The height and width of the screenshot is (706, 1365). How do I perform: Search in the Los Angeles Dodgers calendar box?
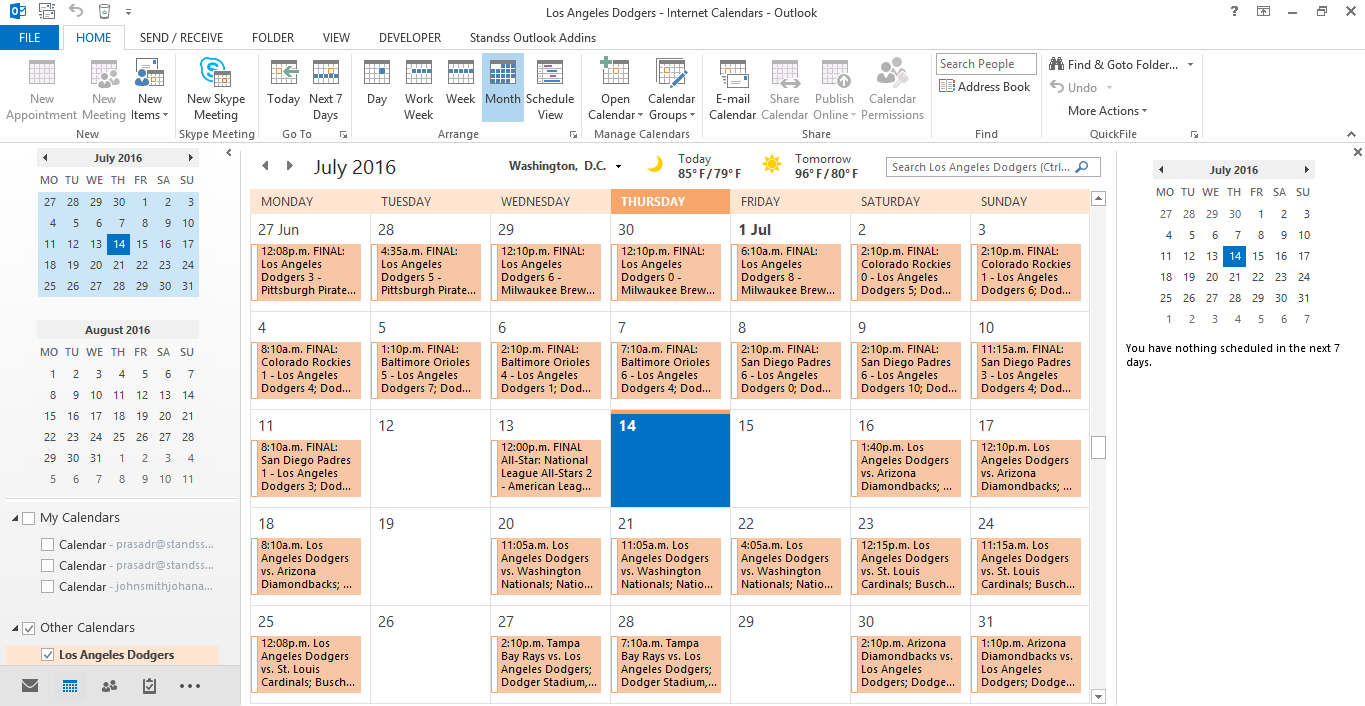click(993, 167)
